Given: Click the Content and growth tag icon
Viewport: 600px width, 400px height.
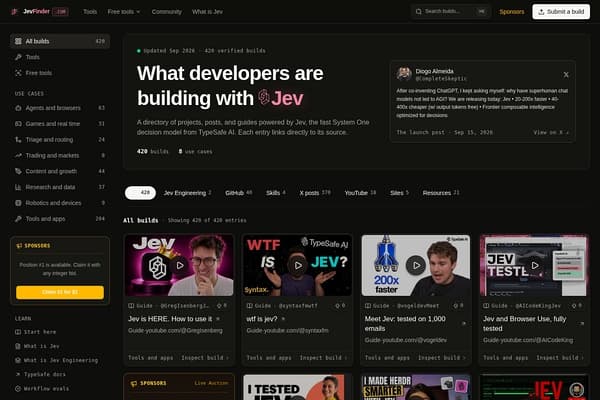Looking at the screenshot, I should click(18, 171).
